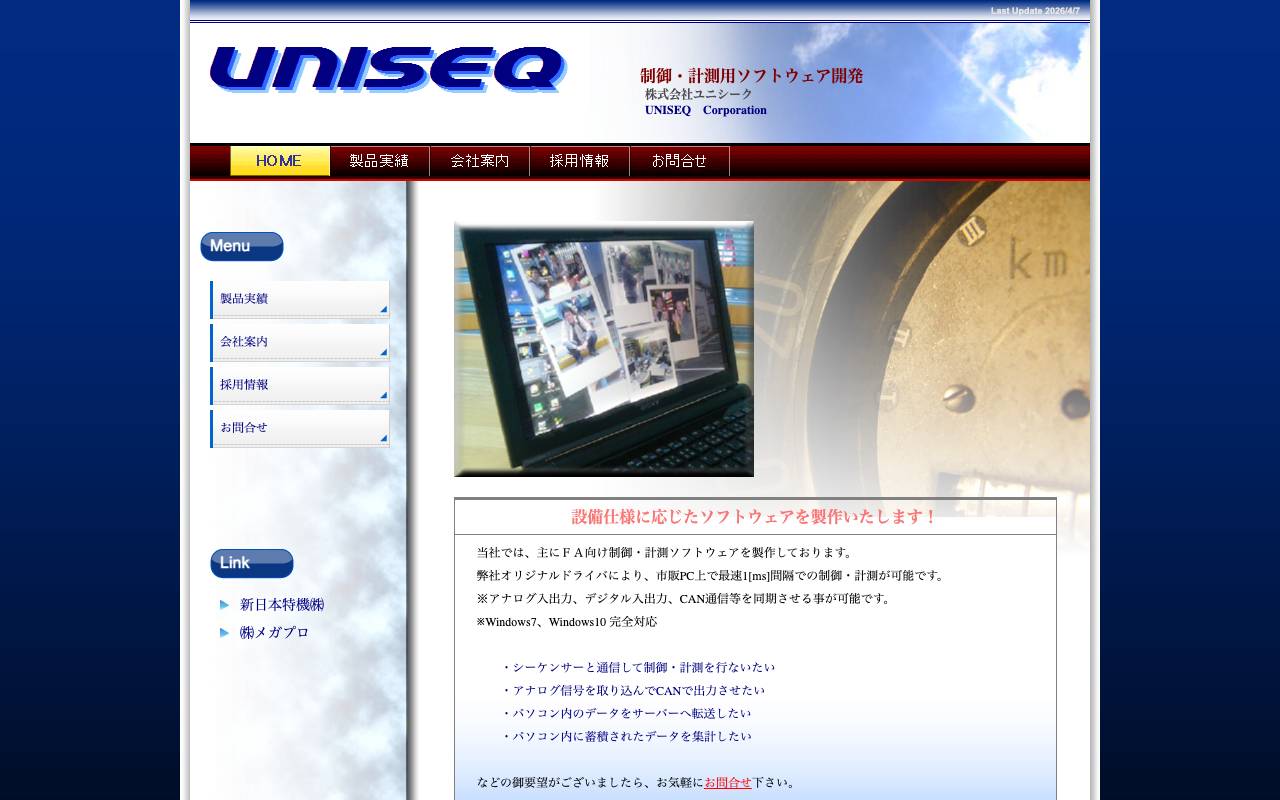Select 会社案内 in the side Menu
This screenshot has width=1280, height=800.
(x=300, y=342)
